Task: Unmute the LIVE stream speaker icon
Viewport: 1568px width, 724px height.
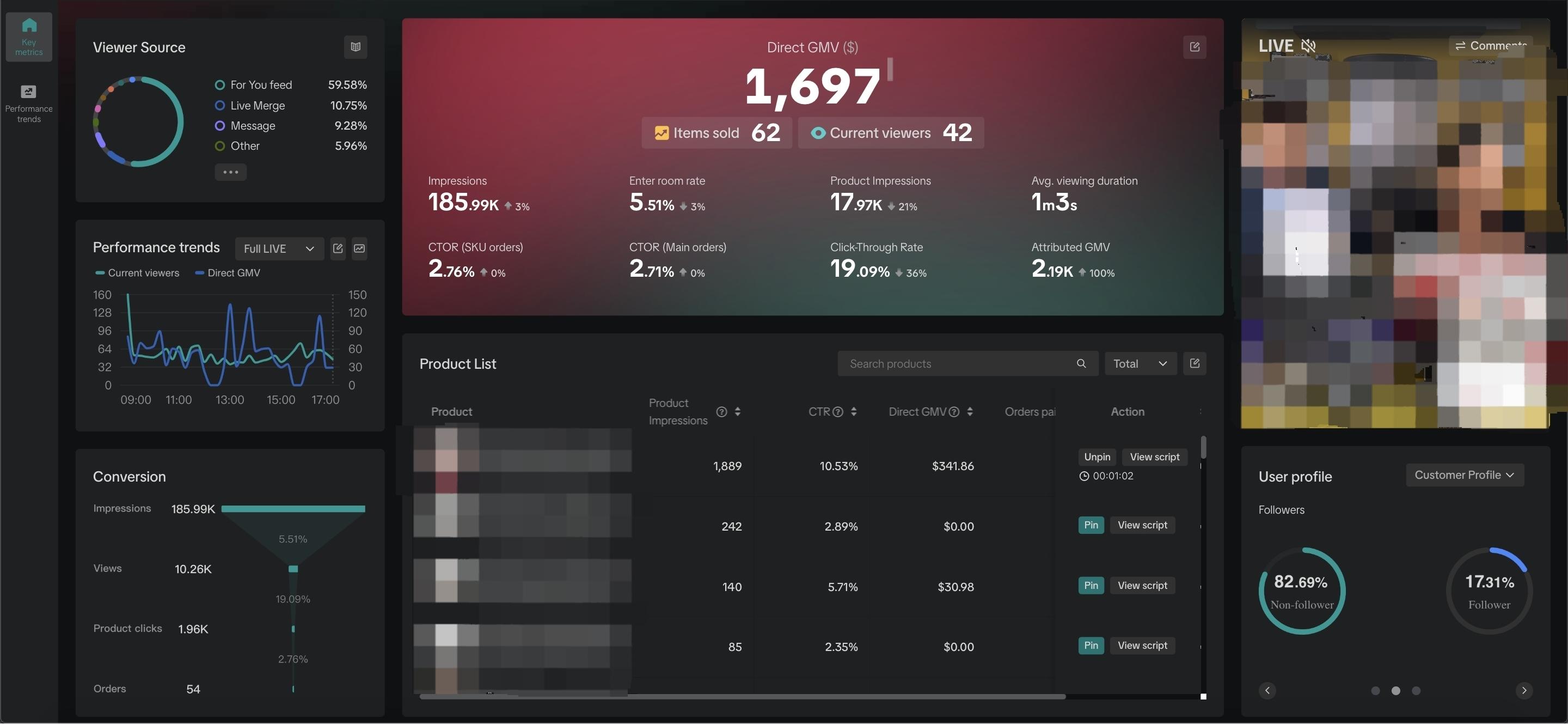Action: [x=1308, y=46]
